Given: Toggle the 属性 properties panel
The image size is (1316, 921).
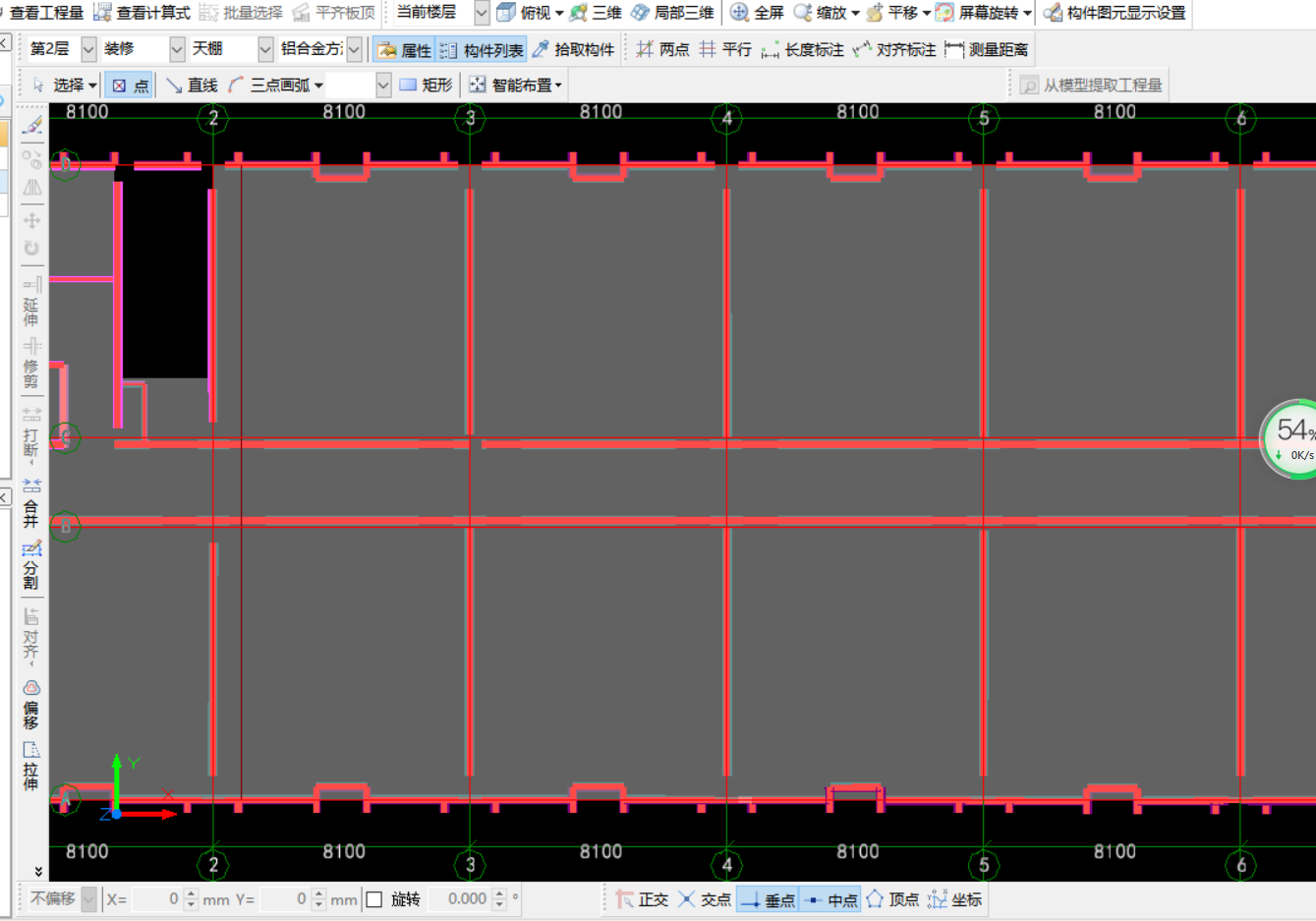Looking at the screenshot, I should pos(404,50).
